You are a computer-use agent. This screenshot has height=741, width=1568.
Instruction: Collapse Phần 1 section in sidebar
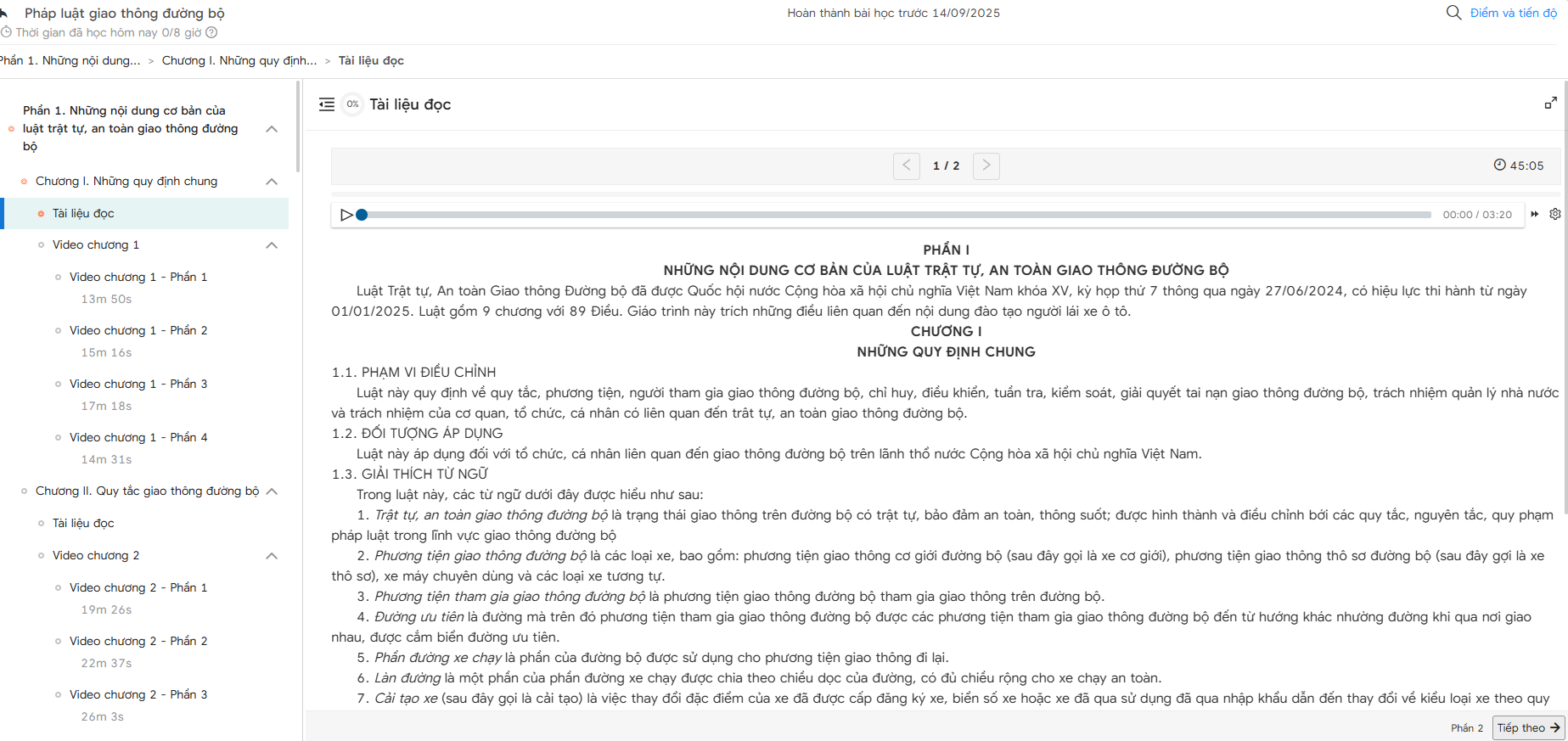click(x=272, y=129)
